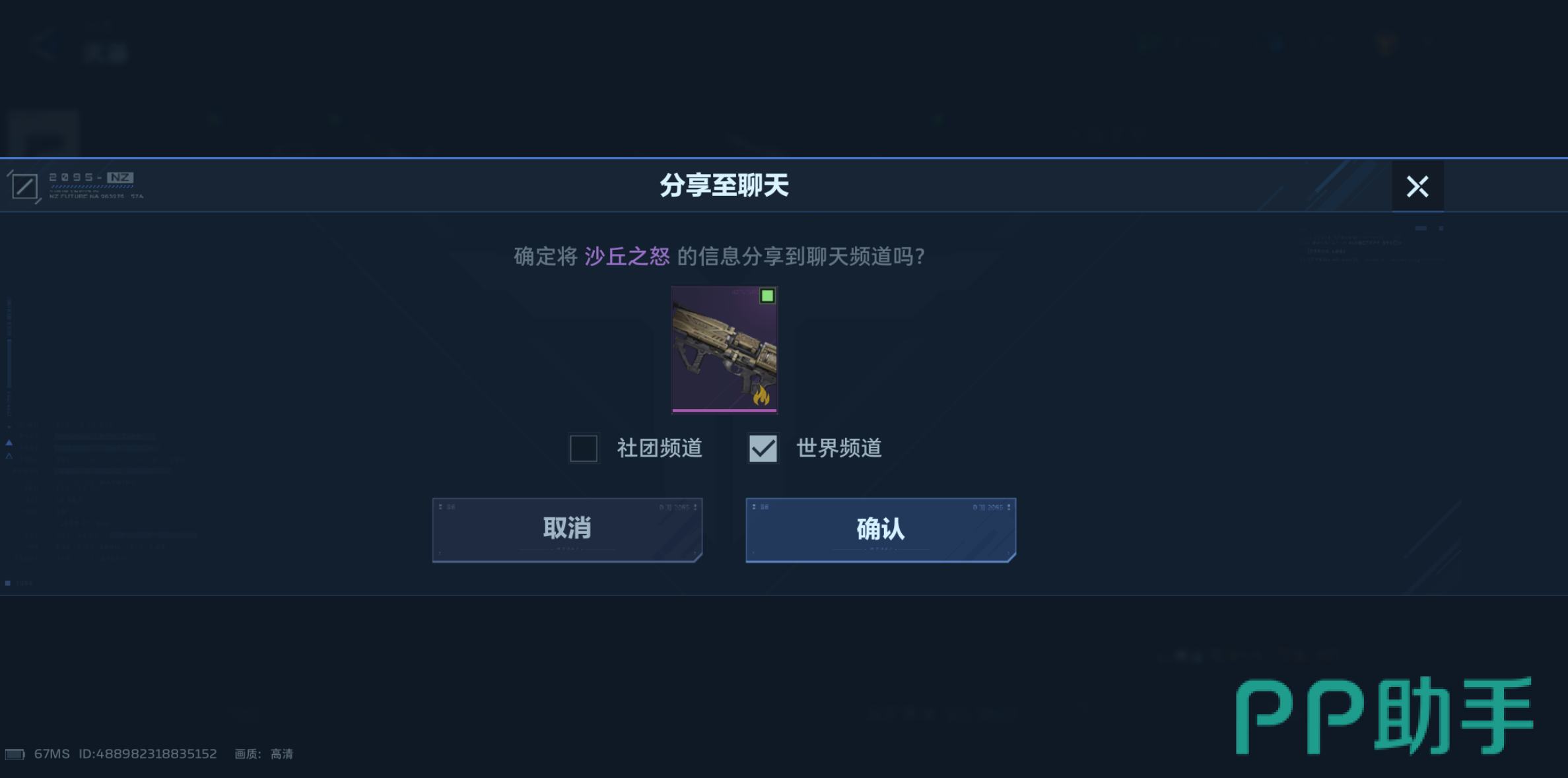Click the 取消 button

567,530
